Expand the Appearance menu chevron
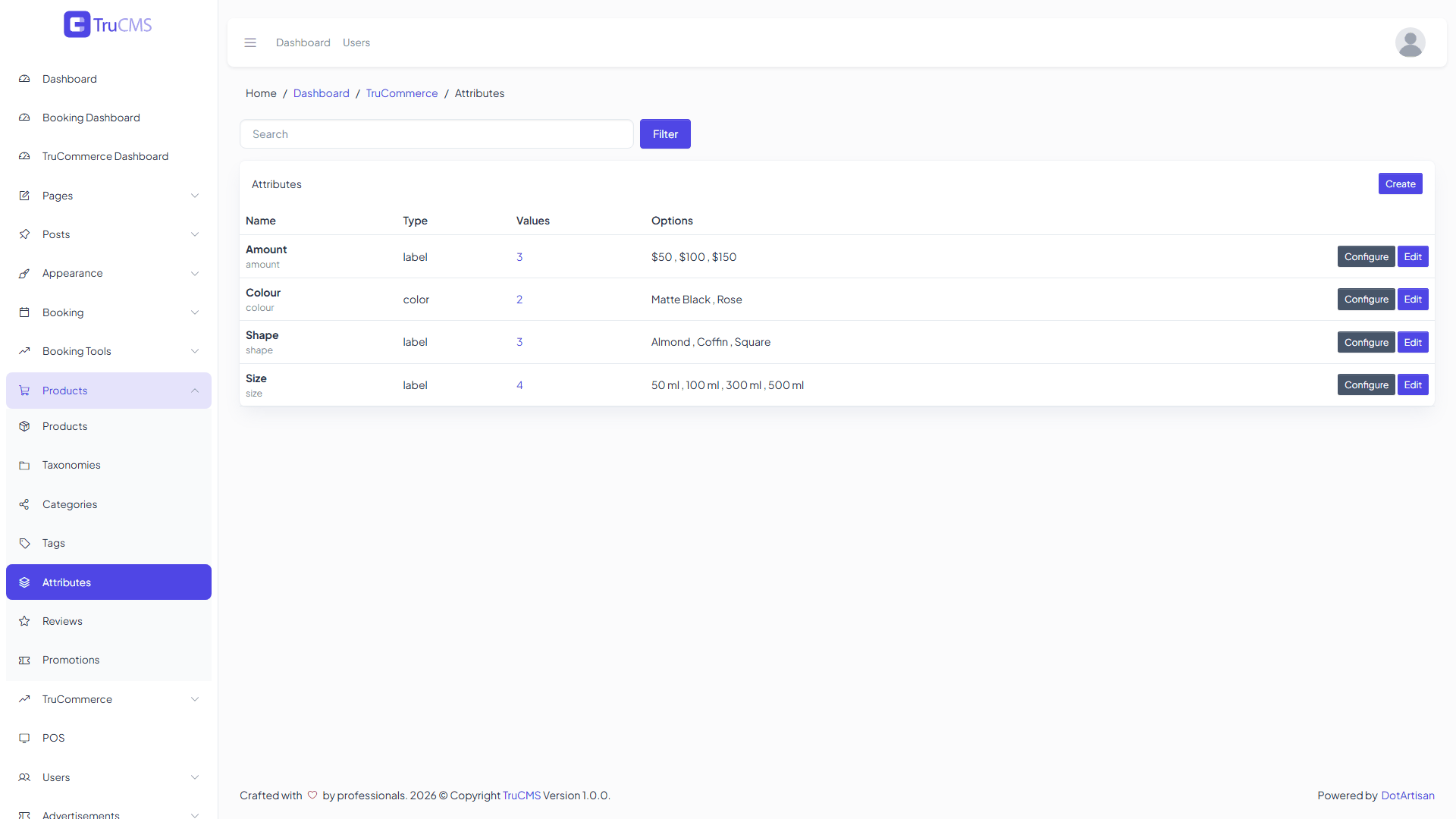 click(195, 273)
